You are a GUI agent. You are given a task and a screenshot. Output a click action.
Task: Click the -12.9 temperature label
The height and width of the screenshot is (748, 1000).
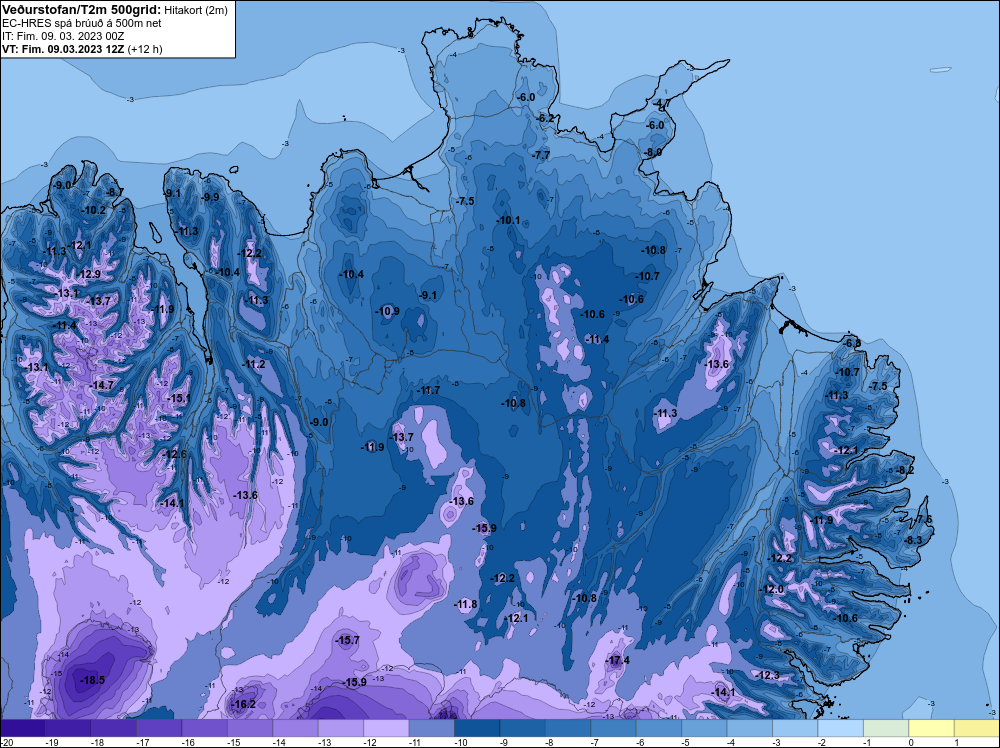[x=89, y=274]
